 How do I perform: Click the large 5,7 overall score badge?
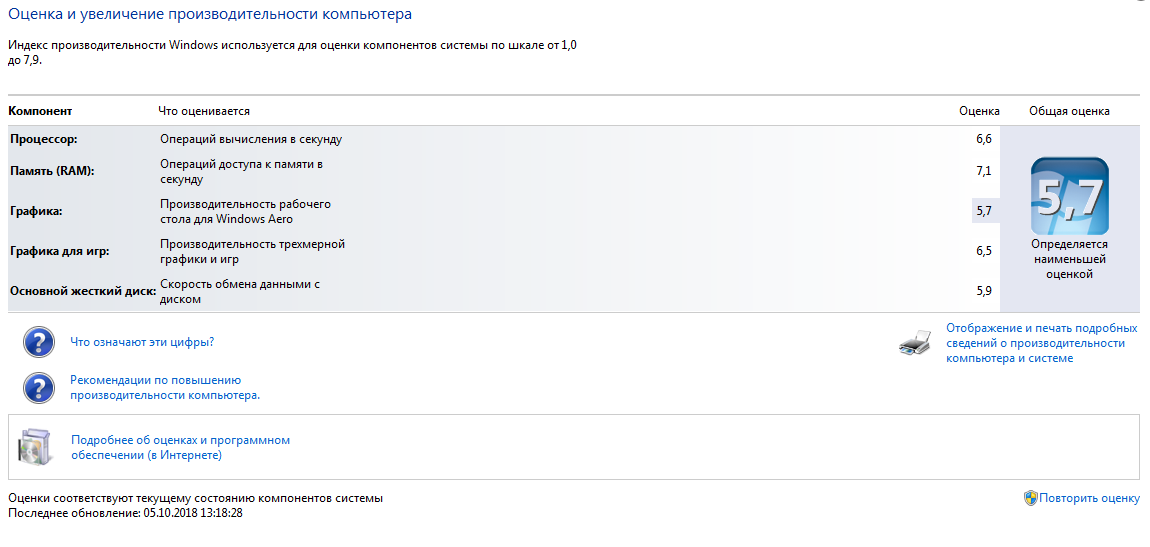[x=1069, y=196]
